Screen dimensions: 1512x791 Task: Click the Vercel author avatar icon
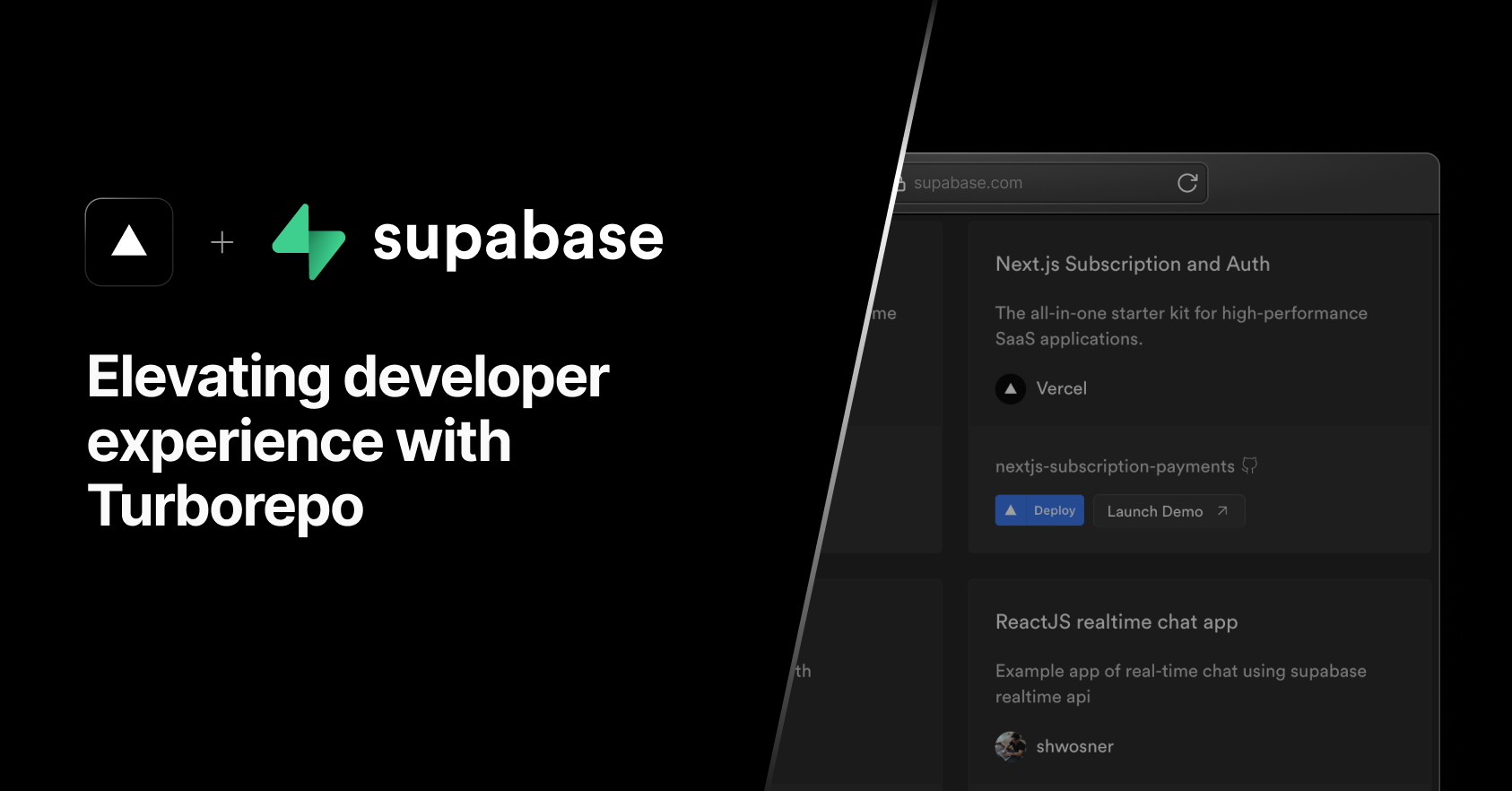1011,388
